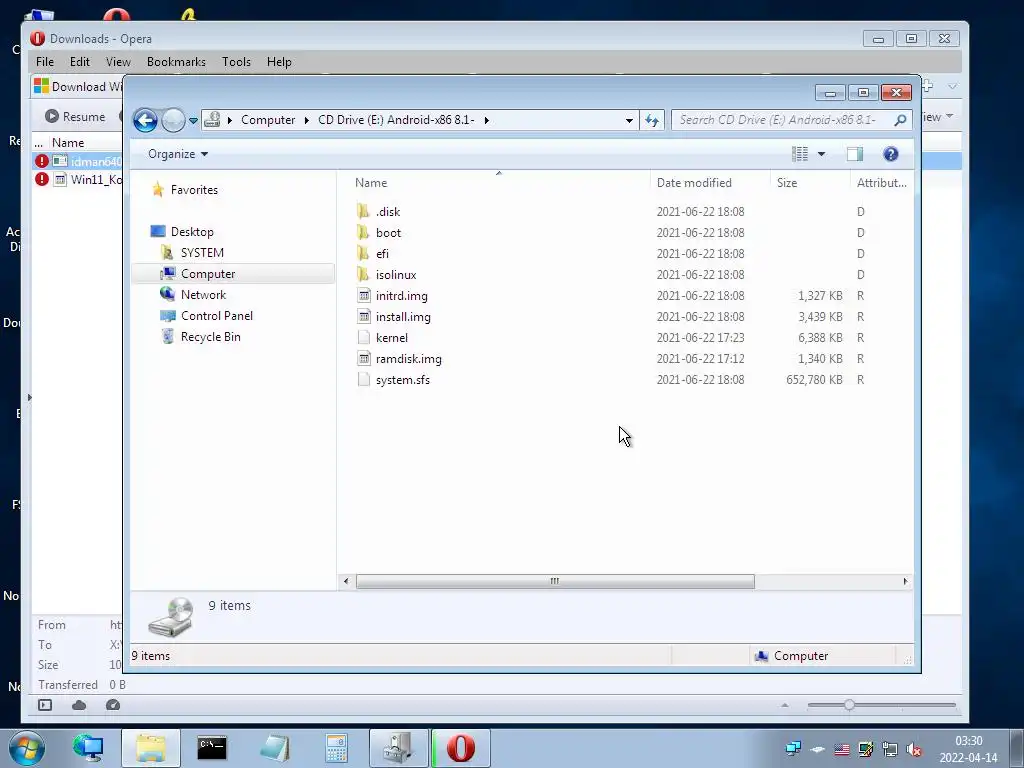Viewport: 1024px width, 768px height.
Task: Click the Opera cloud sync icon
Action: click(x=79, y=705)
